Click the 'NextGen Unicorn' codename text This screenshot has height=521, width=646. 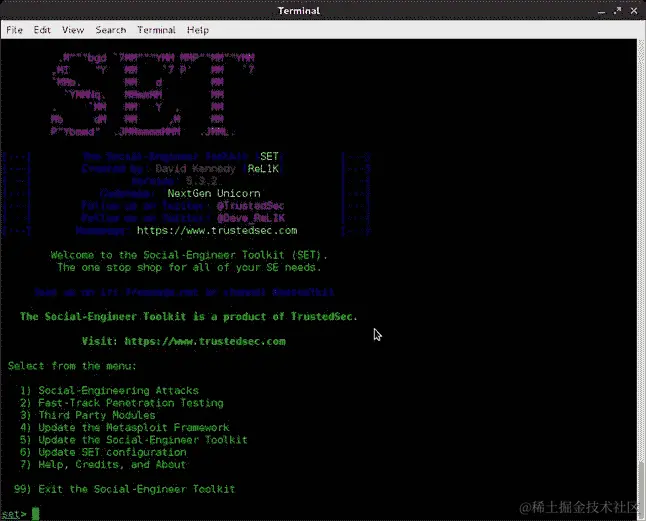[x=214, y=194]
